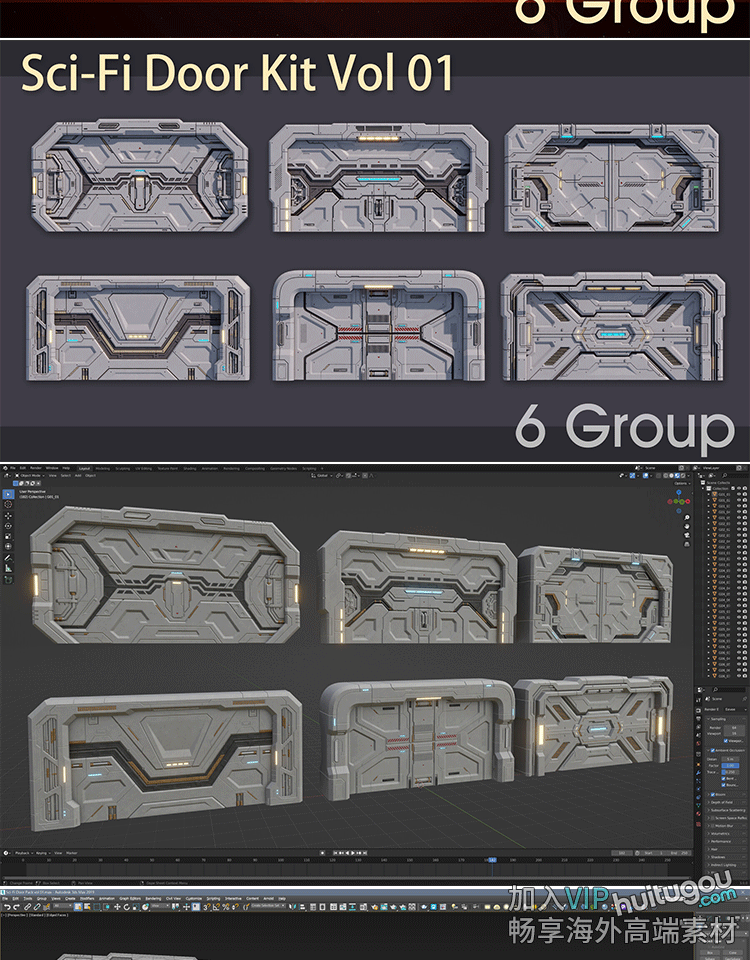Open the viewport View menu
The width and height of the screenshot is (750, 960).
click(53, 476)
